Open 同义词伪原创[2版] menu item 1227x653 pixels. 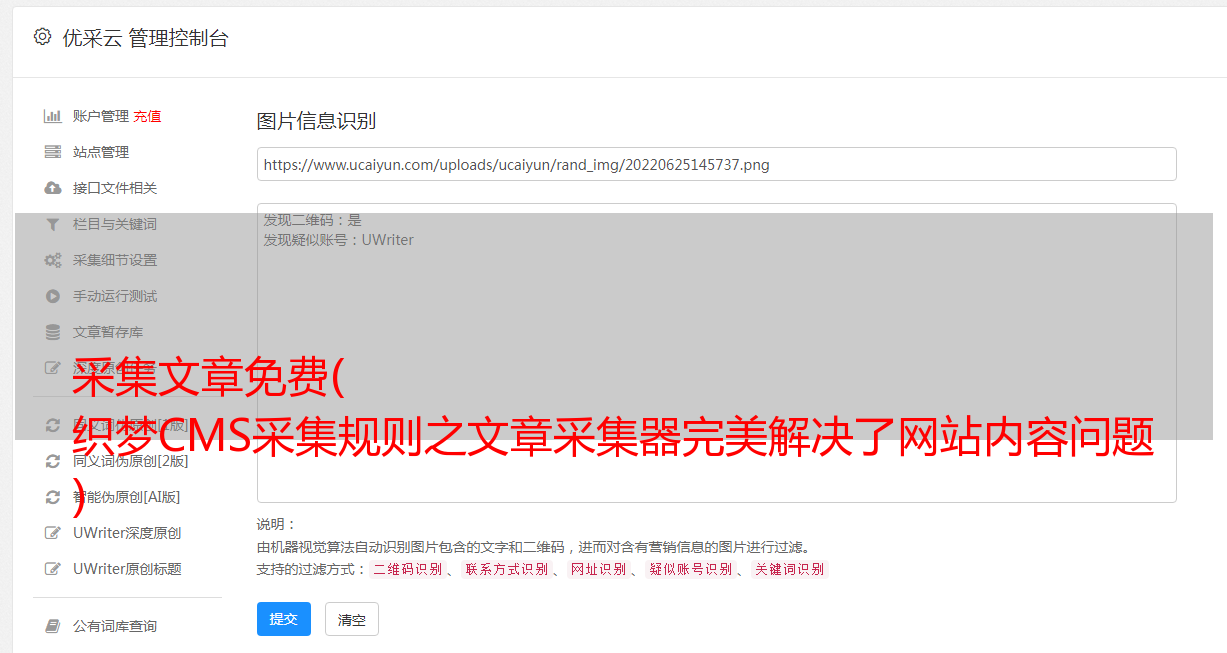(130, 461)
